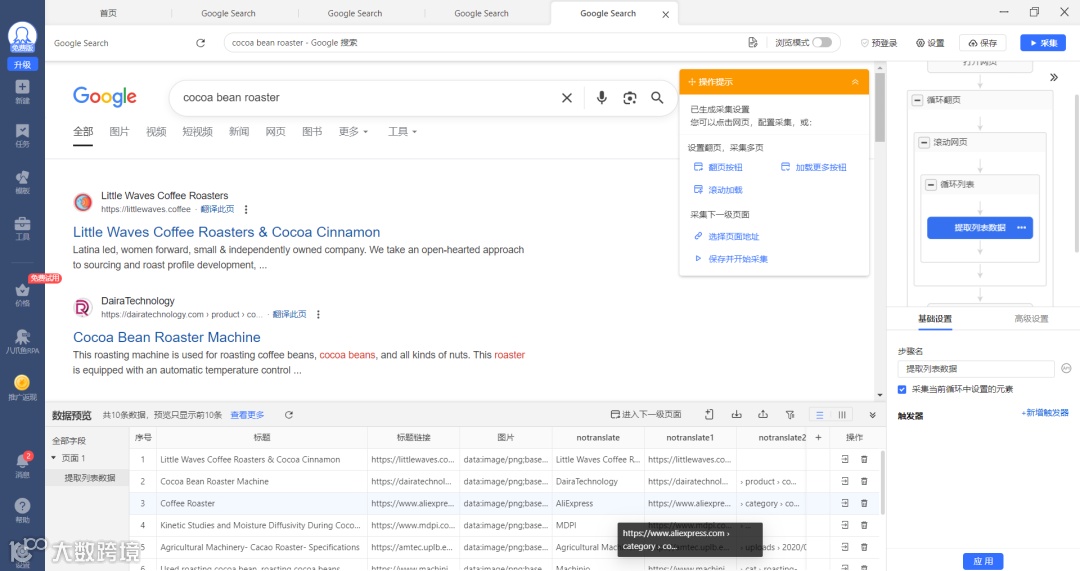Collapse the 循环翻页 workflow node

tap(917, 101)
